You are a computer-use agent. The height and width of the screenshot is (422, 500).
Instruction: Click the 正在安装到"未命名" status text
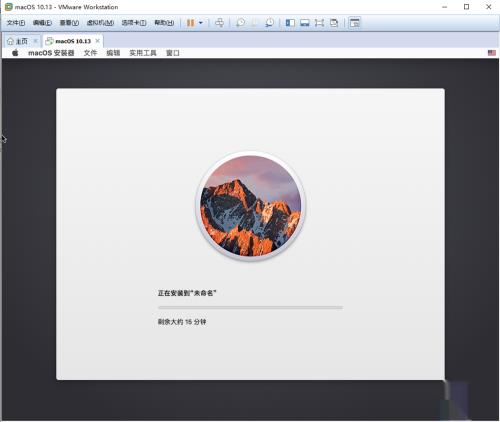pyautogui.click(x=187, y=293)
